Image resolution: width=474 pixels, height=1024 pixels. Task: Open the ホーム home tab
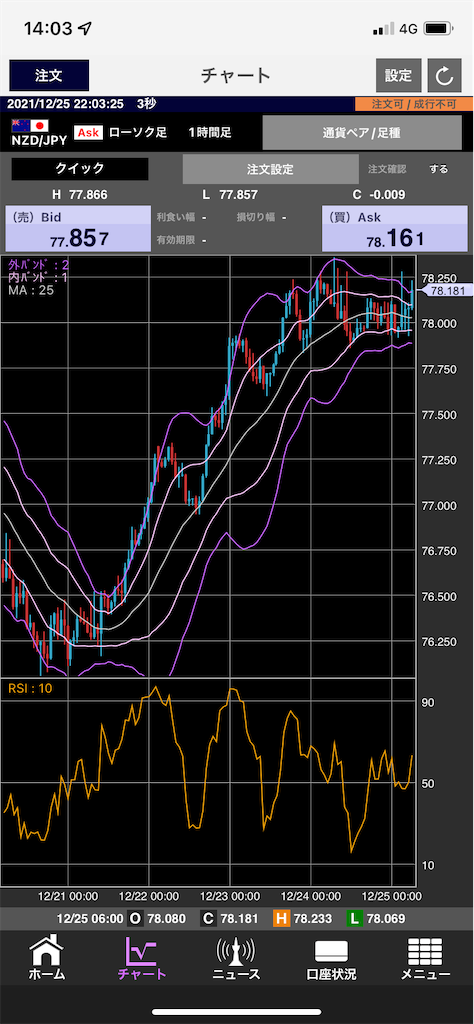47,957
